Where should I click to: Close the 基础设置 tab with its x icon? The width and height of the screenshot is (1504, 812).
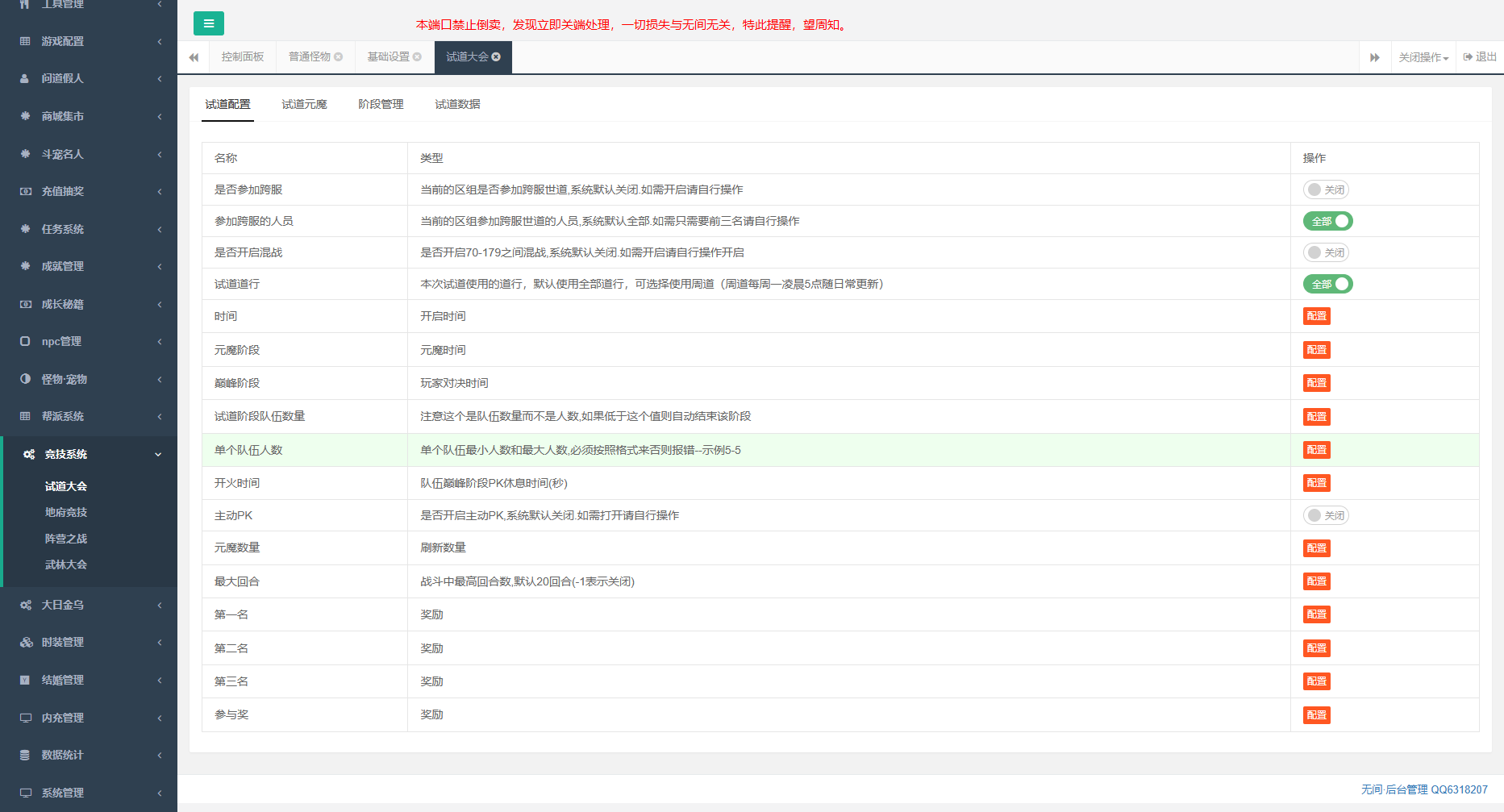click(x=417, y=57)
